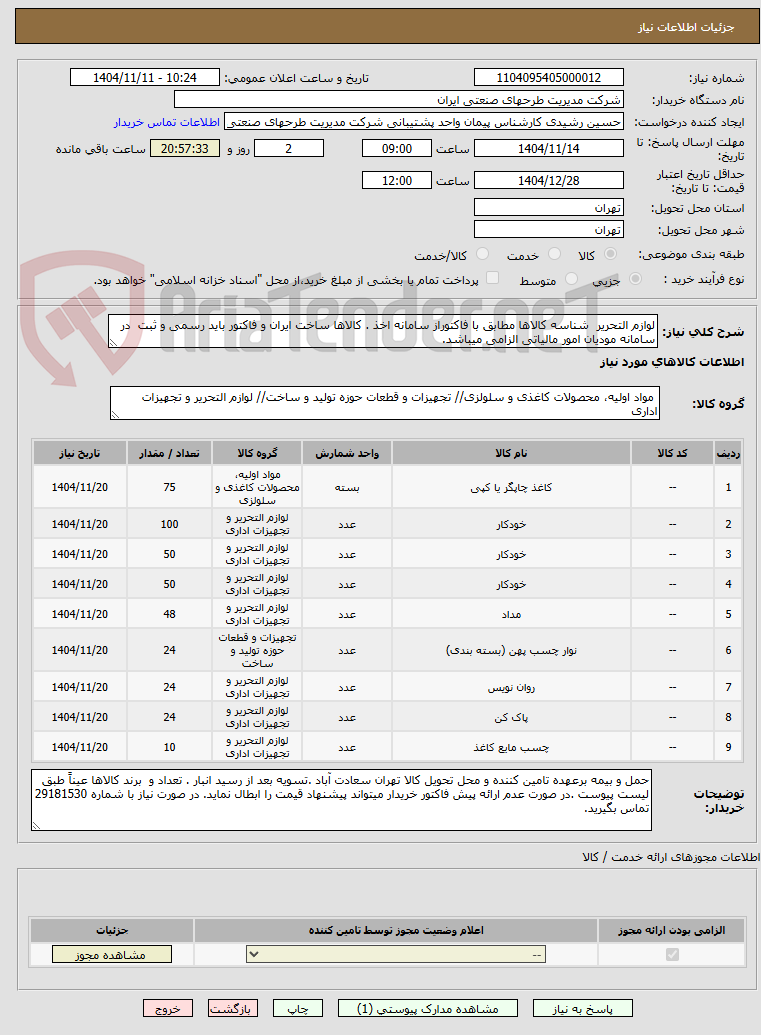Click the شرح کلی نیاز text area
Viewport: 761px width, 1035px height.
click(383, 331)
